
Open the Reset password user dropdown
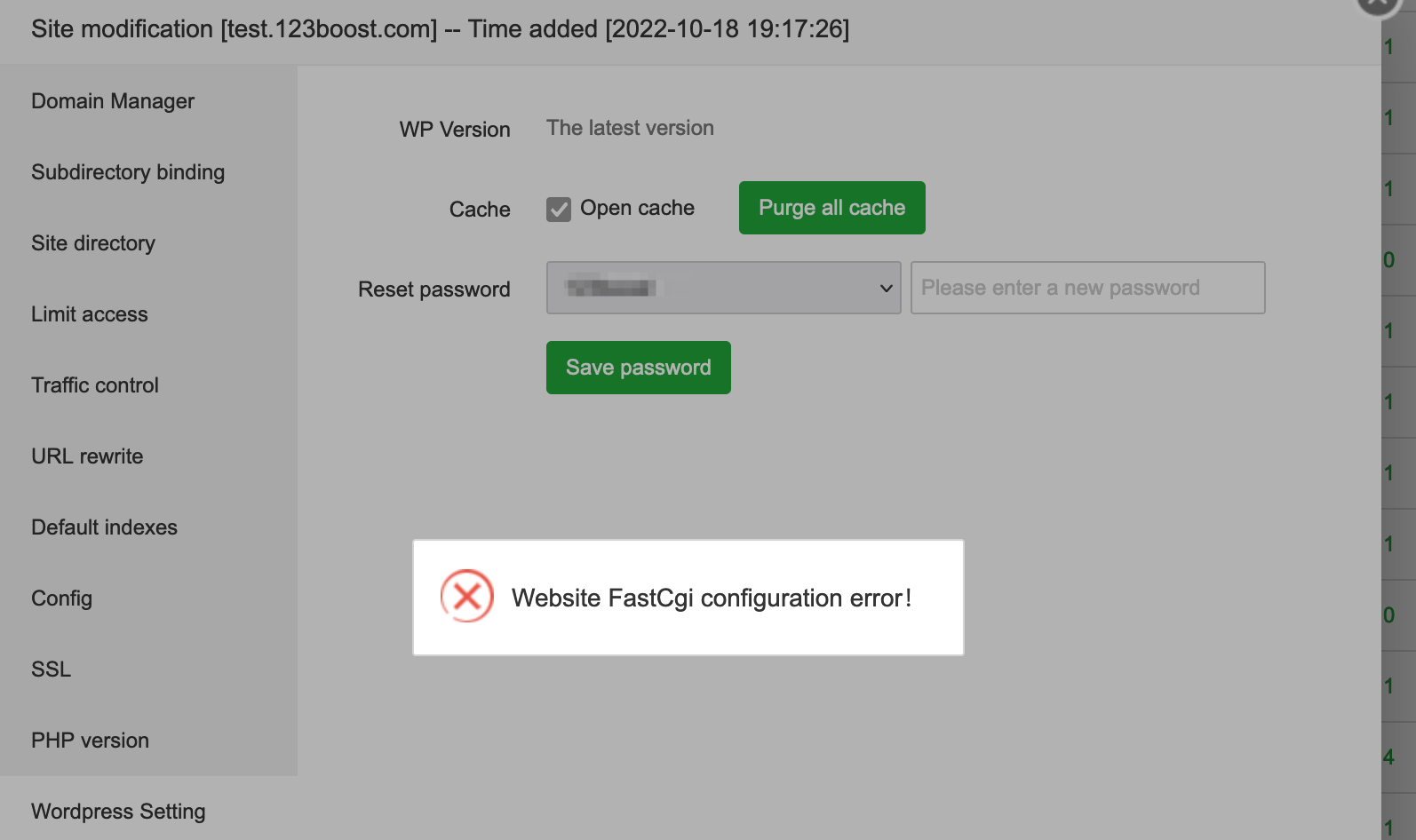point(723,288)
